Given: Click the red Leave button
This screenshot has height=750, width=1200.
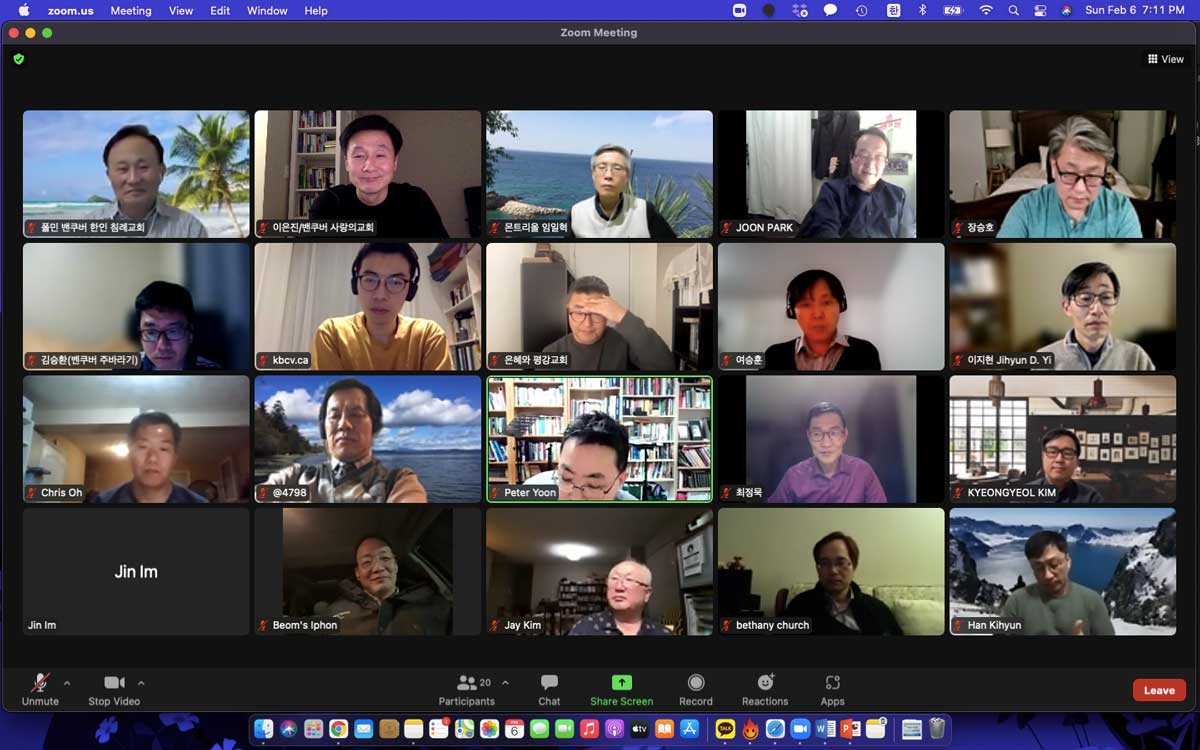Looking at the screenshot, I should coord(1159,690).
